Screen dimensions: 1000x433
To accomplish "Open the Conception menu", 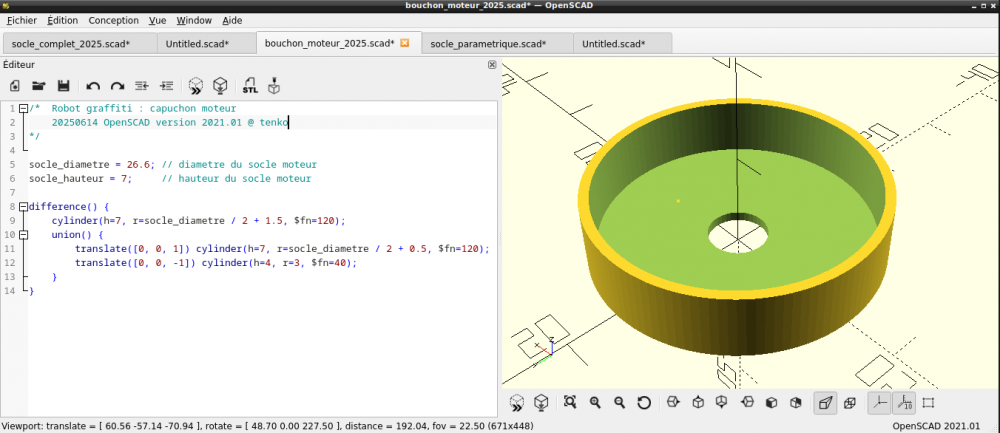I will (113, 20).
